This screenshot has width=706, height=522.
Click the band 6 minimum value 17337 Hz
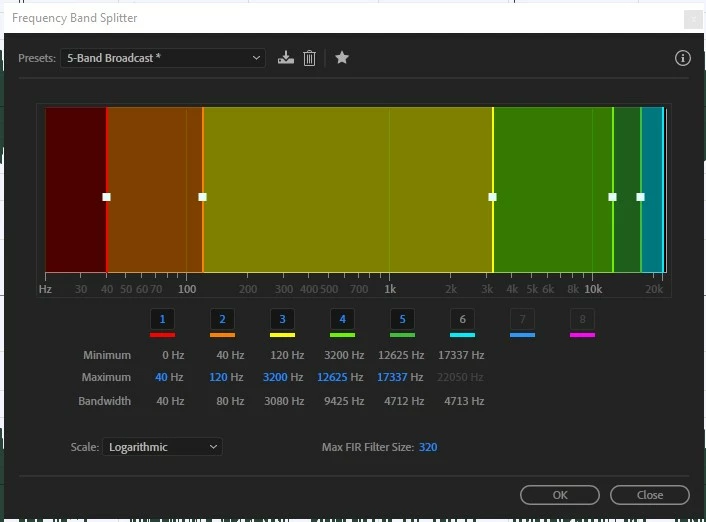(461, 355)
